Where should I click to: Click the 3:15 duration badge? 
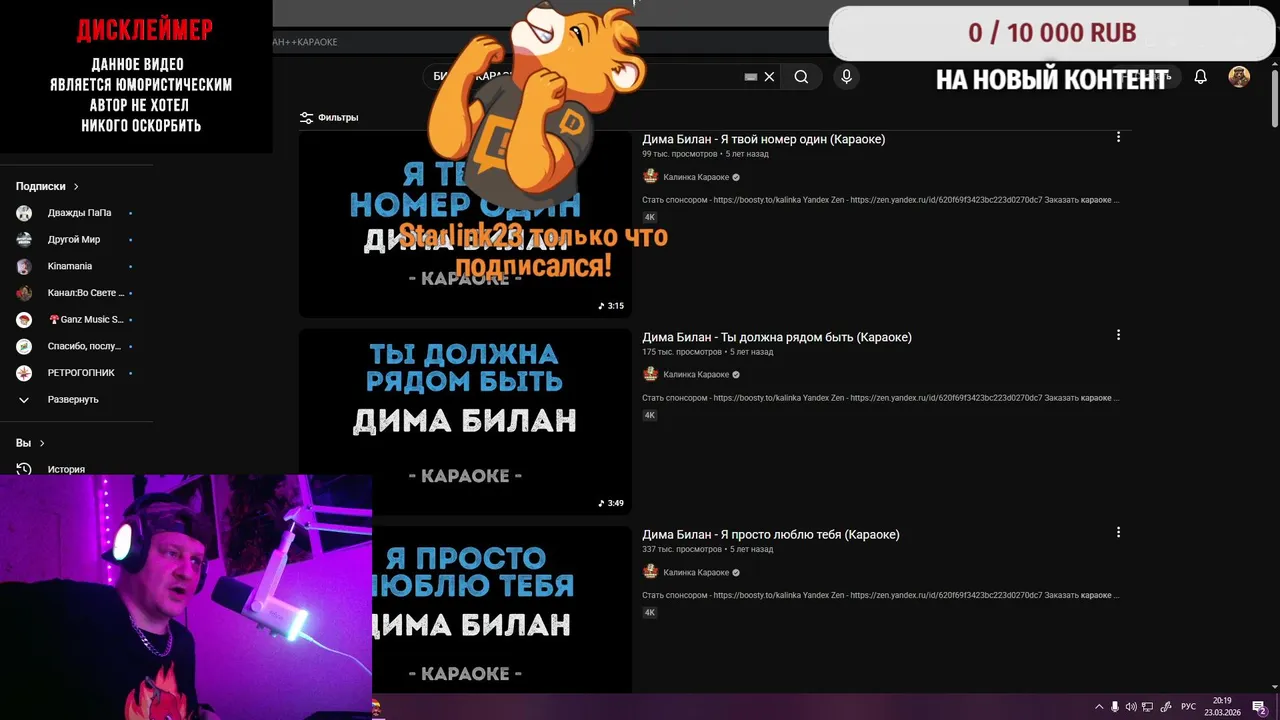click(611, 306)
